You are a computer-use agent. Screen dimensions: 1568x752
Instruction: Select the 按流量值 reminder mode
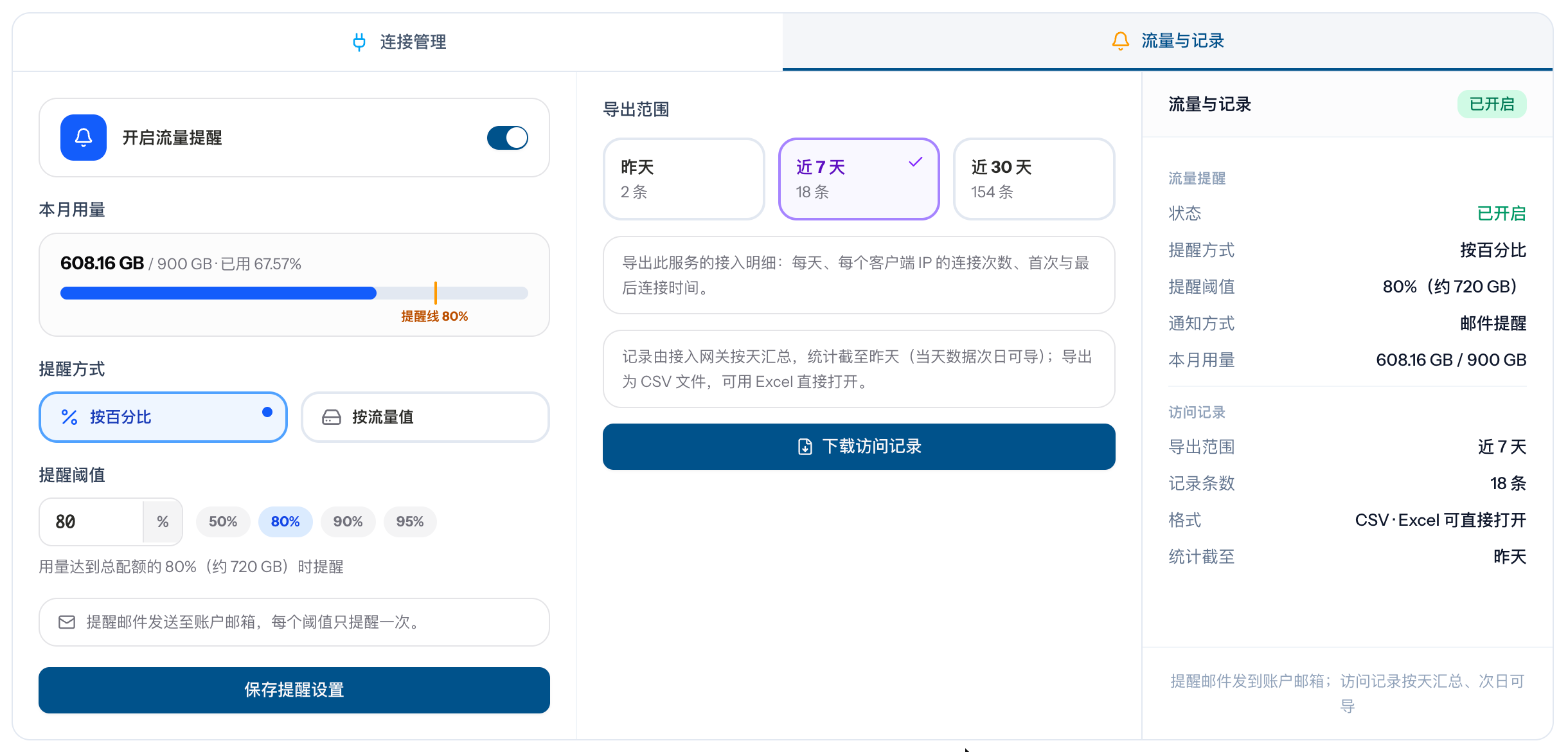425,417
